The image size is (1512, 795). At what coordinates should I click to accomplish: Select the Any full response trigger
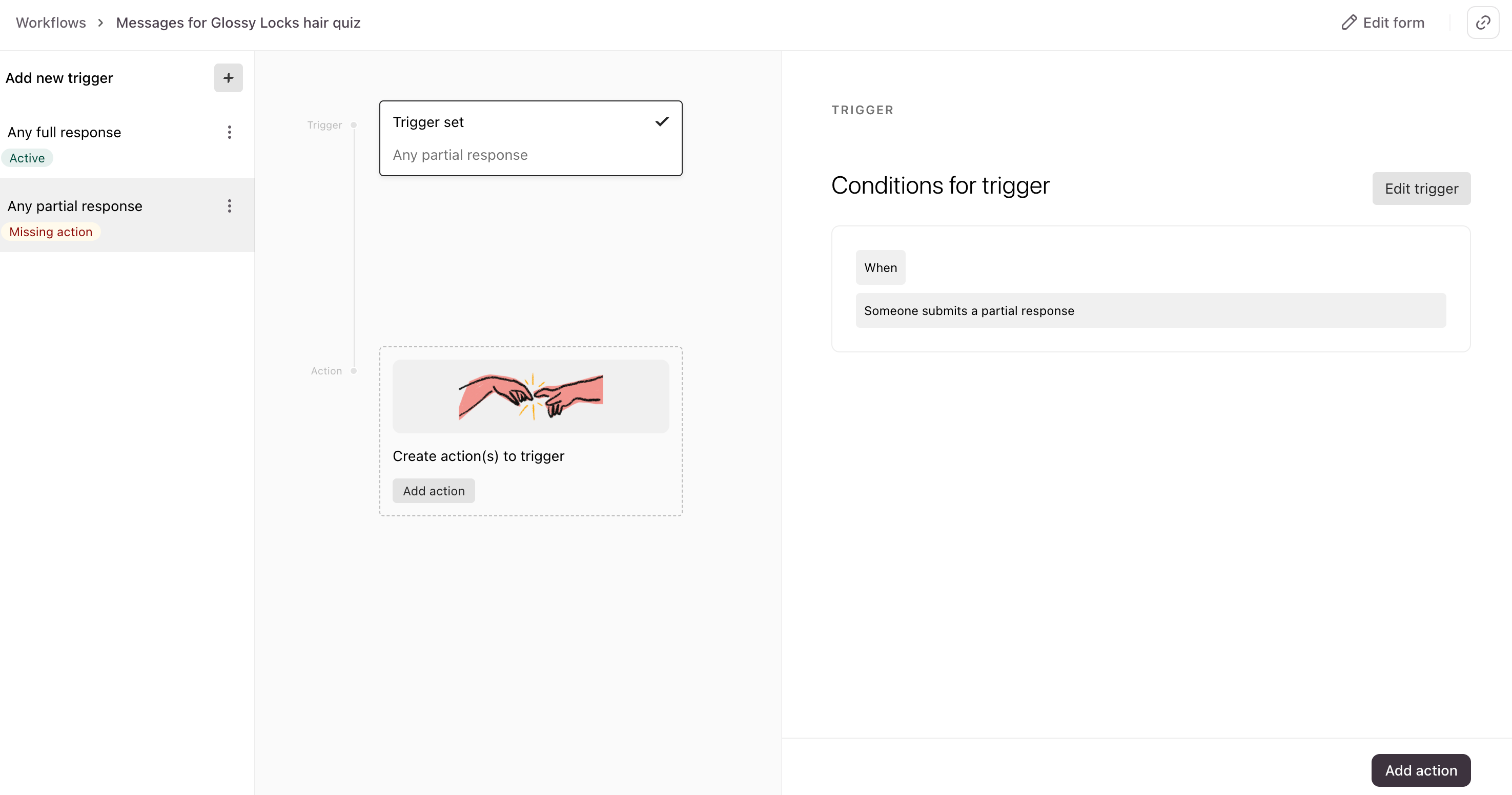65,133
